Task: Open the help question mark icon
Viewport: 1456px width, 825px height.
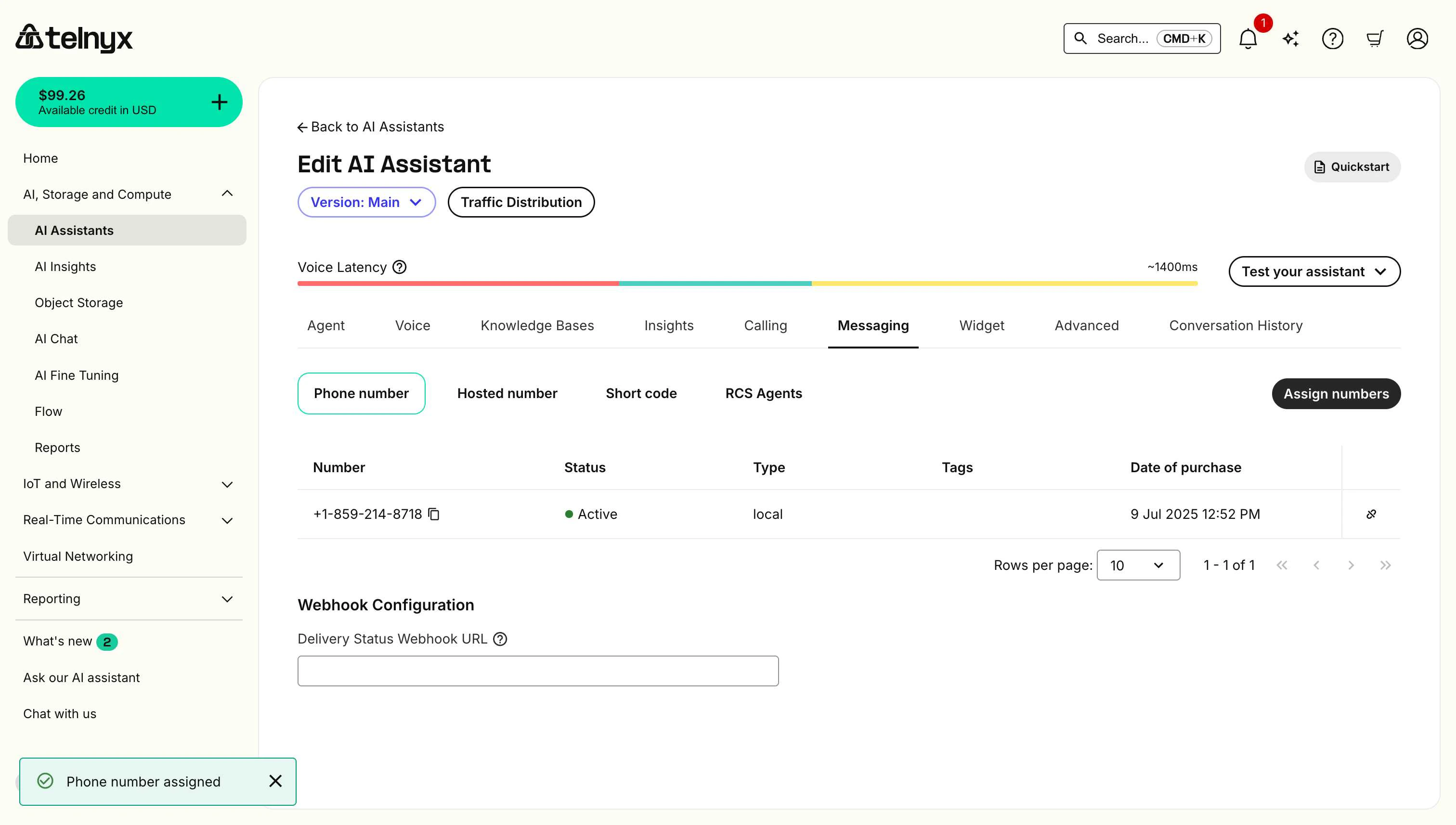Action: (x=1332, y=39)
